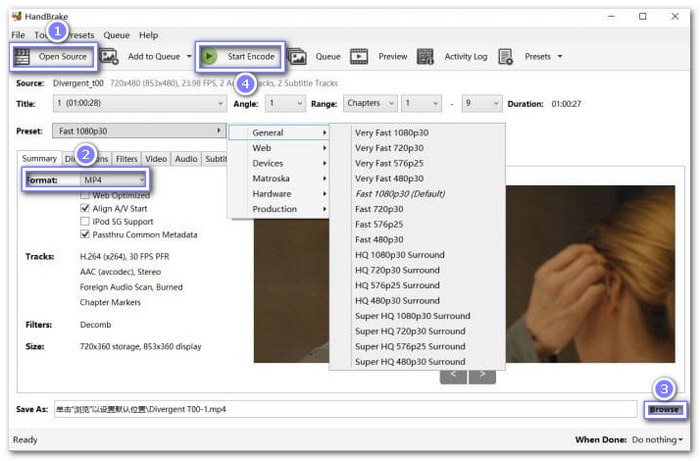The image size is (700, 461).
Task: Switch to the Audio tab
Action: pos(186,159)
